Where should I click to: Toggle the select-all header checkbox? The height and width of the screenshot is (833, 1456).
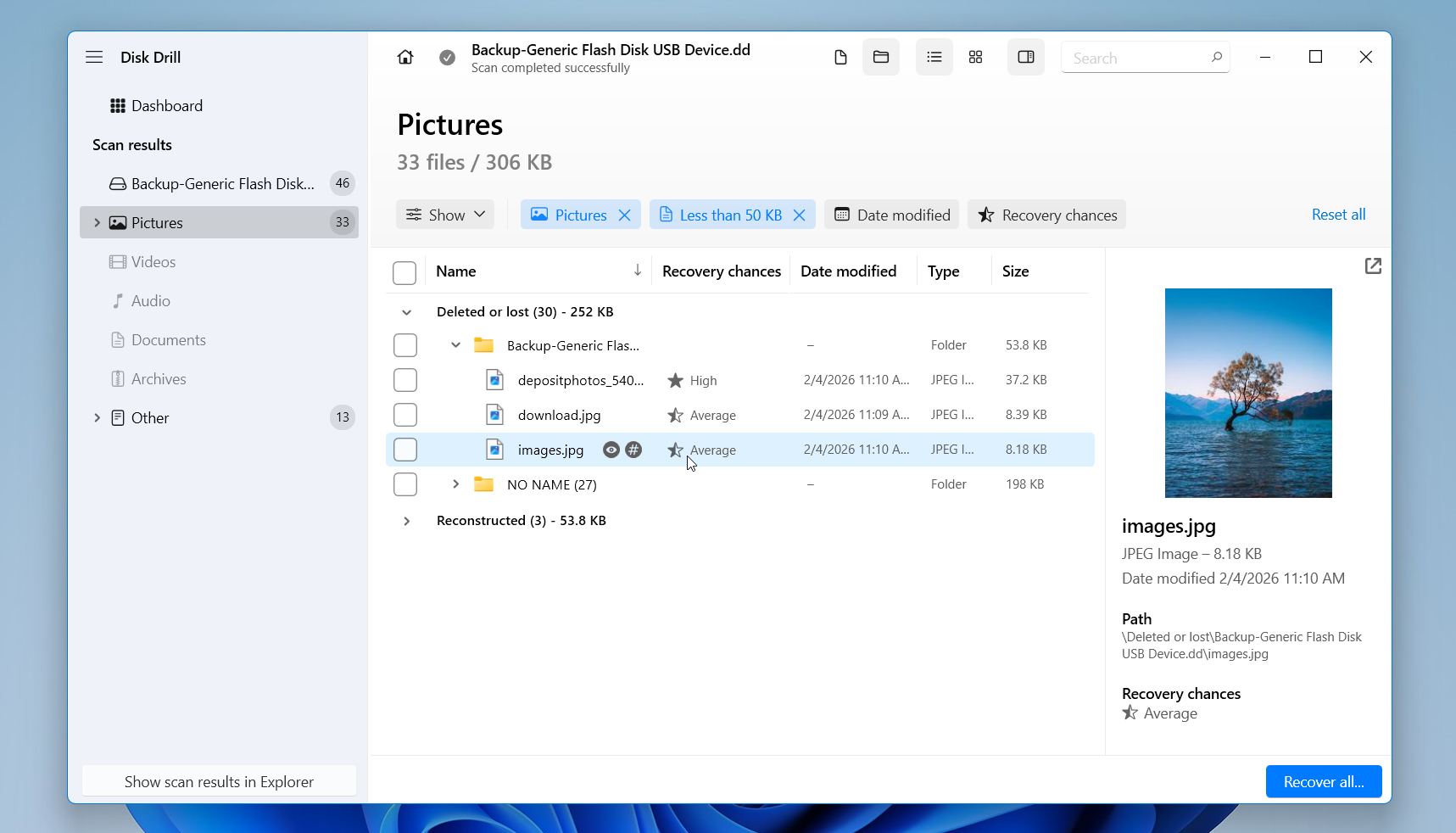pos(404,273)
